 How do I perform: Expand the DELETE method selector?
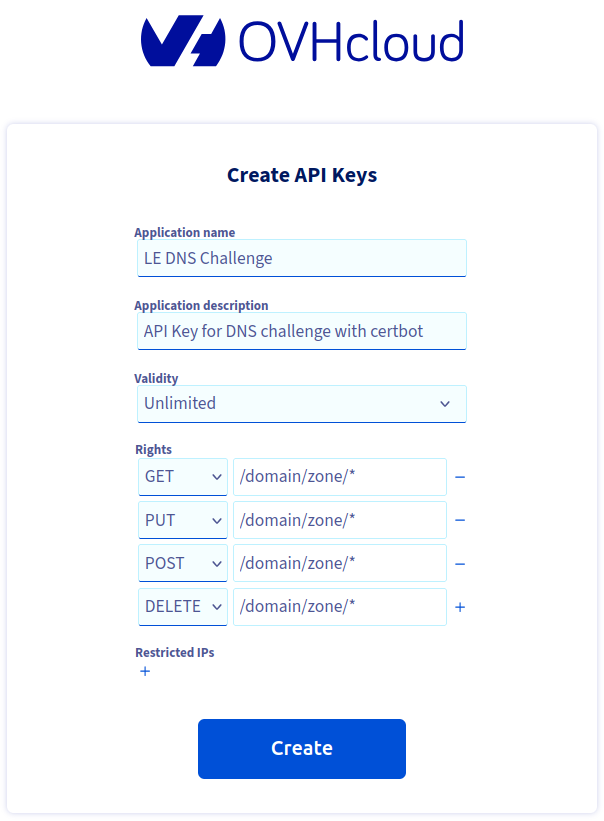[x=183, y=607]
